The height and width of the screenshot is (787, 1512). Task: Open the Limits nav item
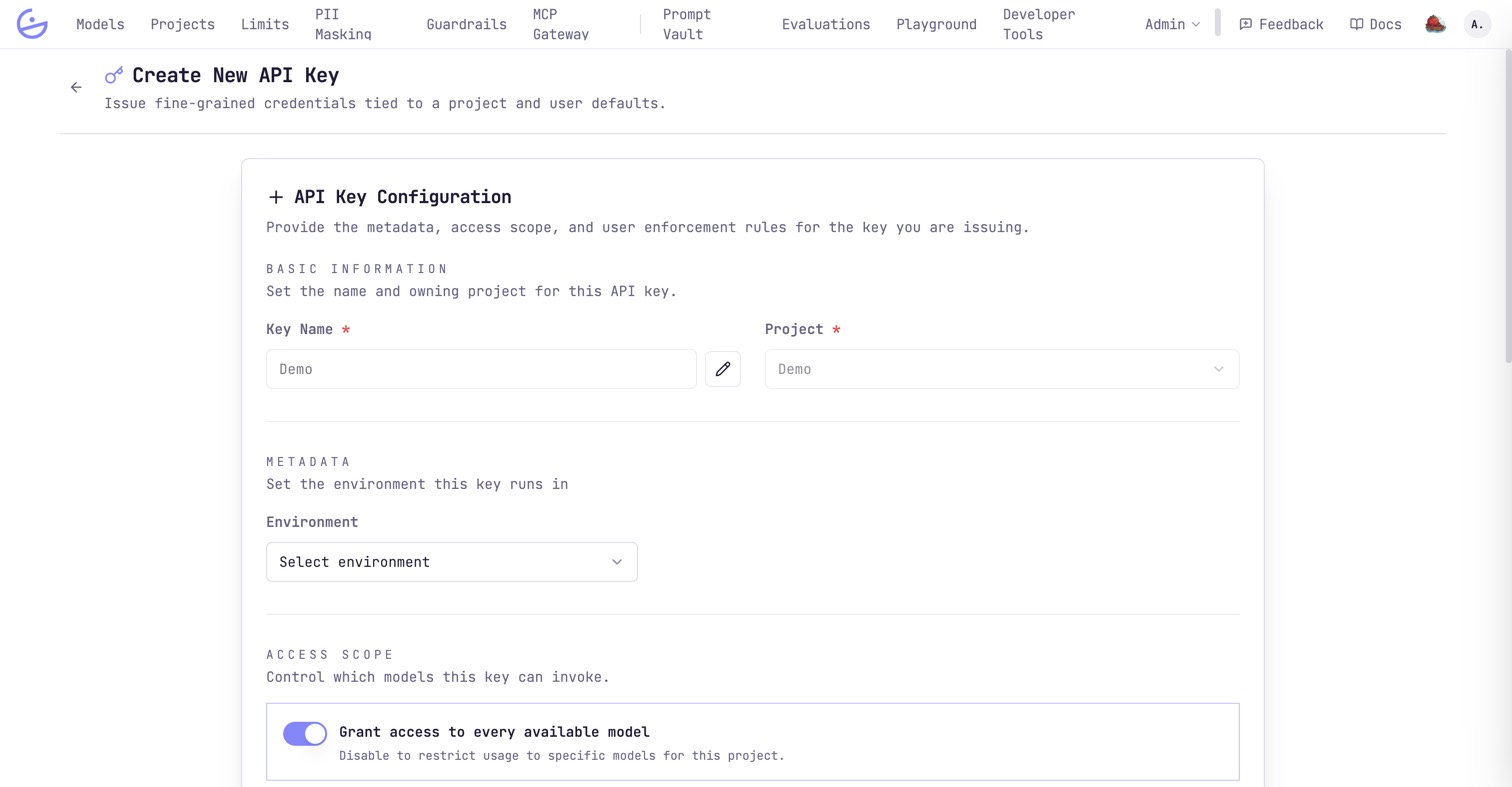pos(265,24)
